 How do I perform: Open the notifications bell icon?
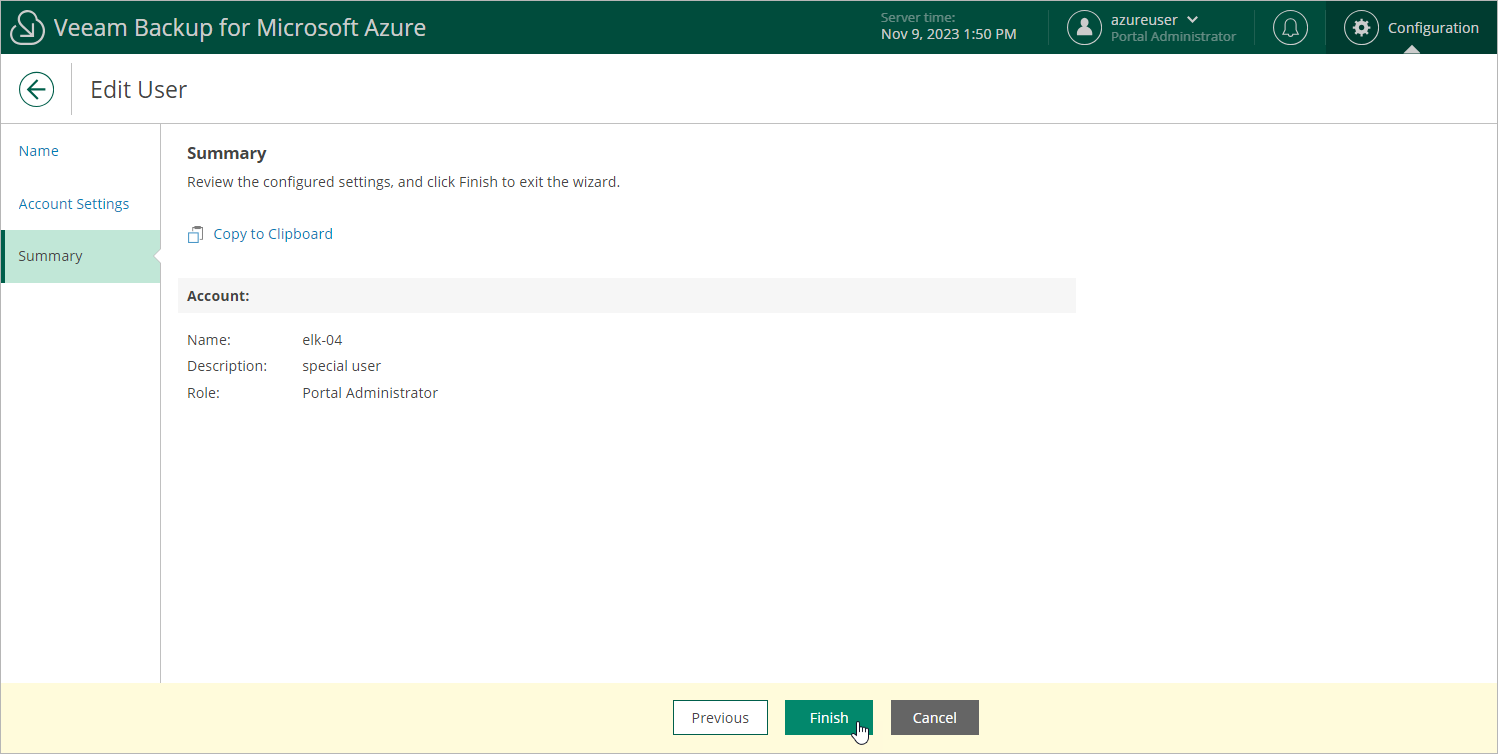pos(1290,28)
